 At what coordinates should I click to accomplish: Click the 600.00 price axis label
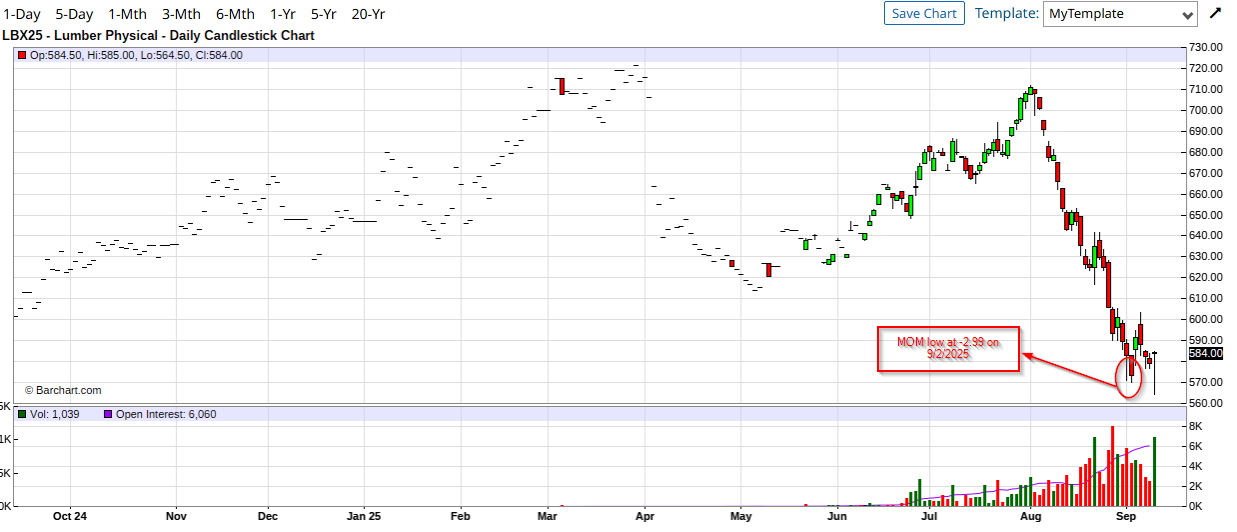click(1205, 319)
